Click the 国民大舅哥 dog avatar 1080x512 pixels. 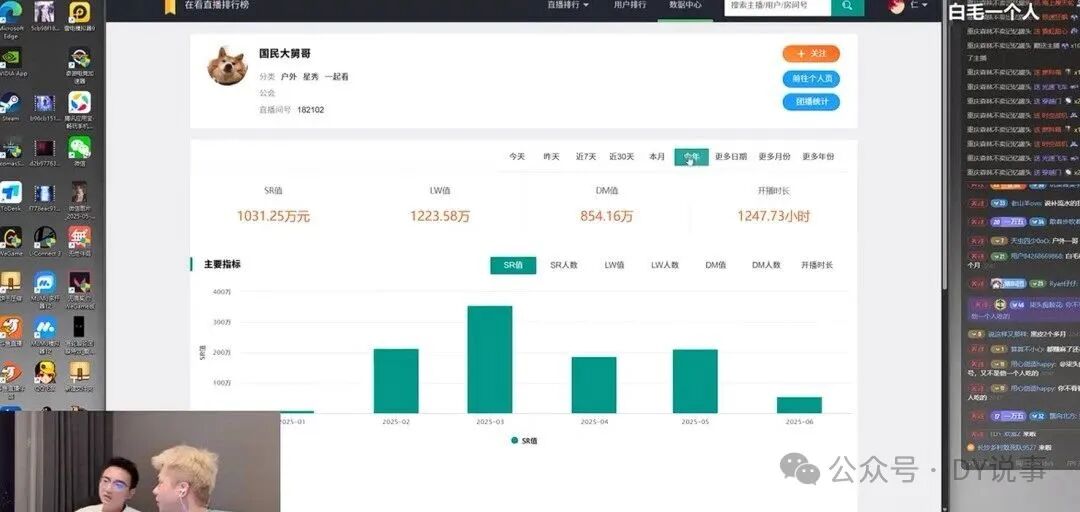(x=227, y=66)
